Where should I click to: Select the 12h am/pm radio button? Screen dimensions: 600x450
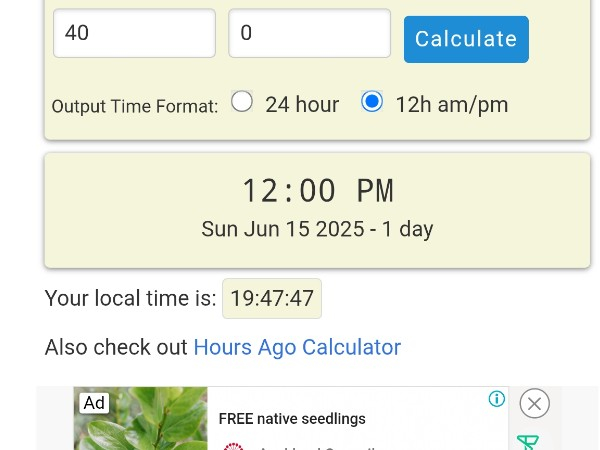372,102
